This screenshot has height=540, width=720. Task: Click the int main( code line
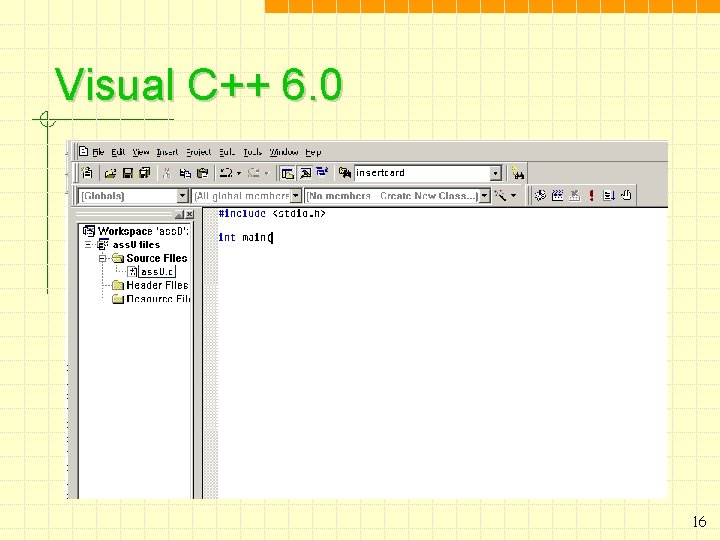(x=246, y=237)
